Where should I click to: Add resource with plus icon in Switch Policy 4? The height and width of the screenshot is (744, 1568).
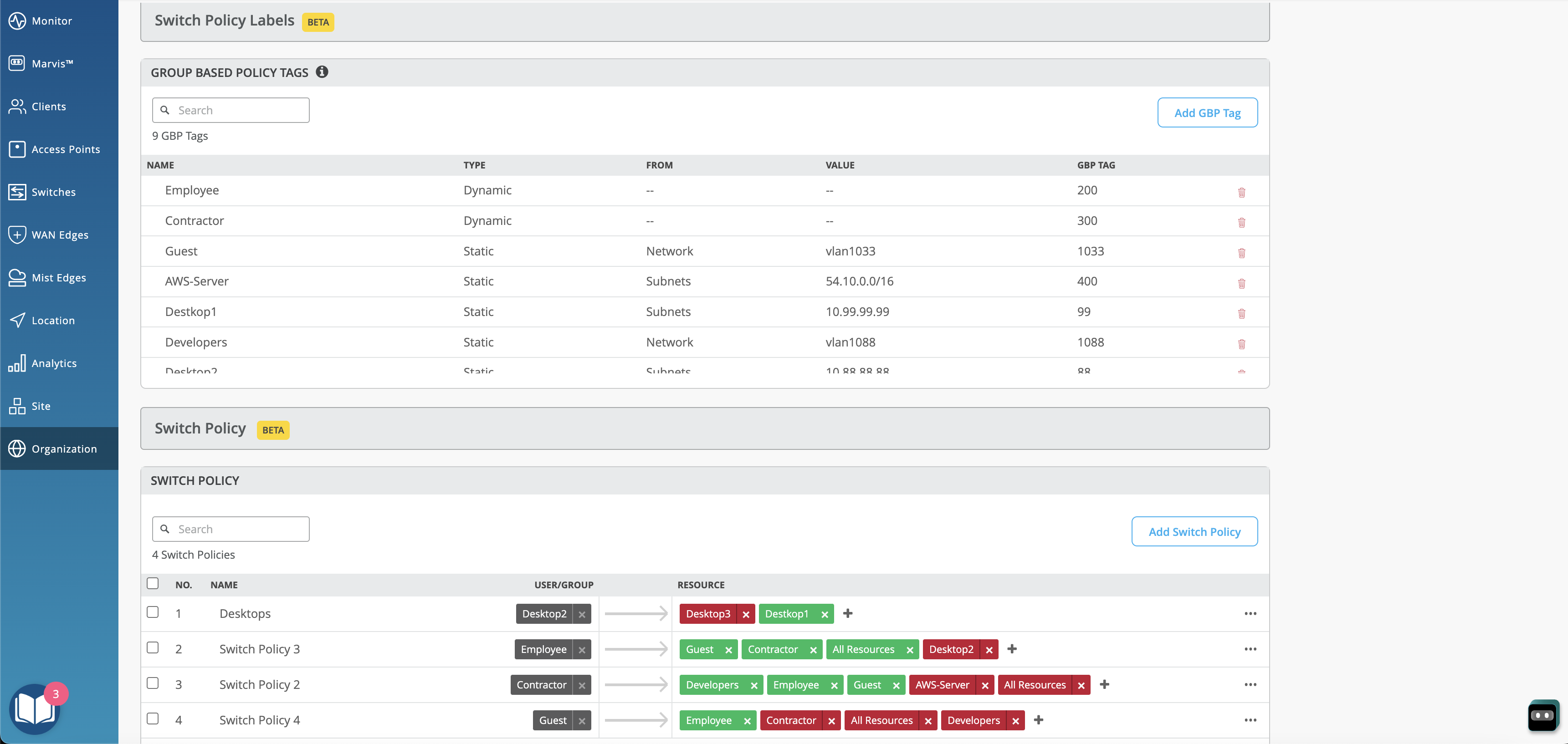1039,720
